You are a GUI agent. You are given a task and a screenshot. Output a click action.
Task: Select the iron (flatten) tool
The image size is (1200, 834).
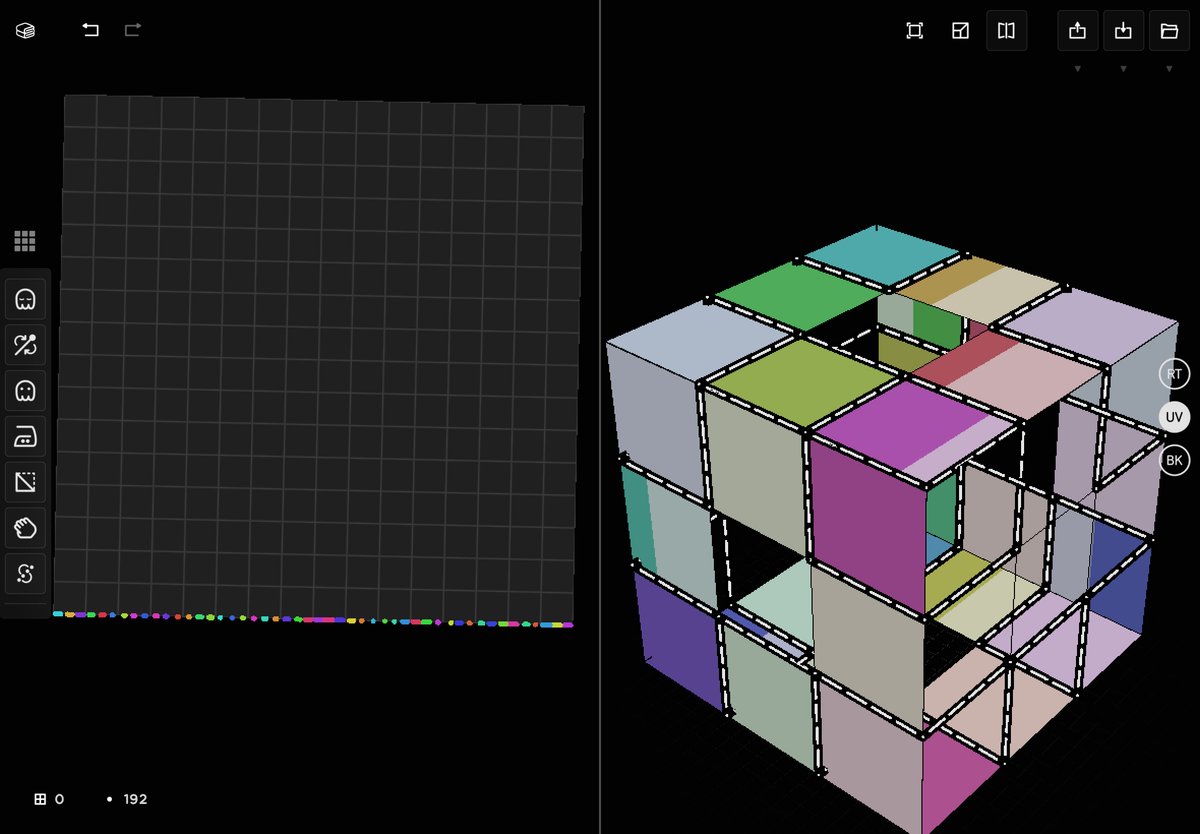(25, 437)
